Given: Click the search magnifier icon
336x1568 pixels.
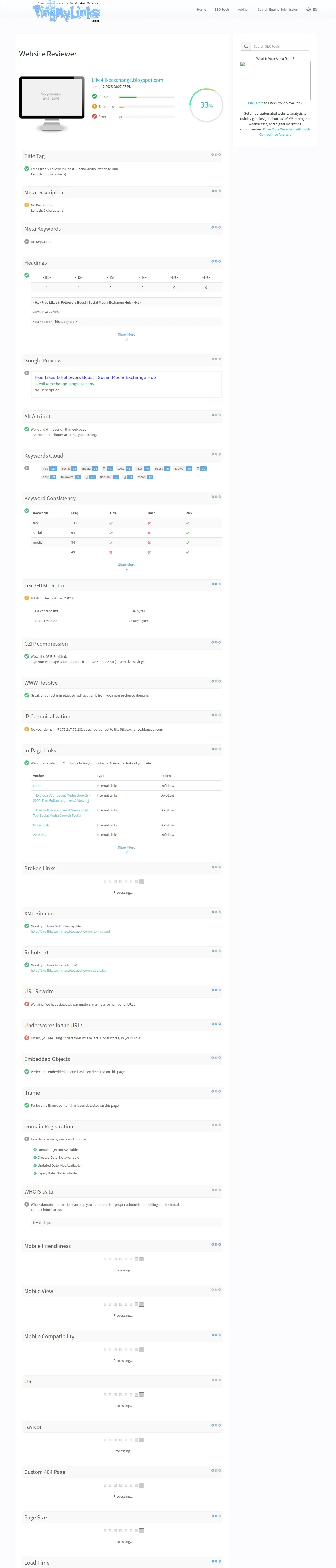Looking at the screenshot, I should (x=246, y=46).
